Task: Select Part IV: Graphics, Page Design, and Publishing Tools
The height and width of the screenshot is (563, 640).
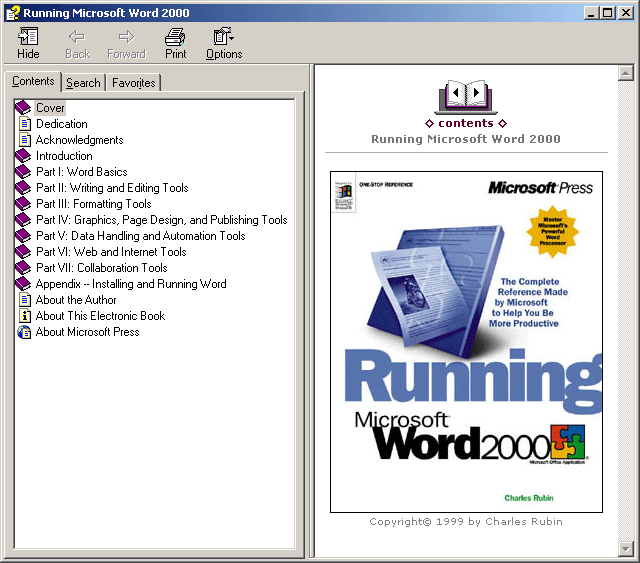Action: [162, 220]
